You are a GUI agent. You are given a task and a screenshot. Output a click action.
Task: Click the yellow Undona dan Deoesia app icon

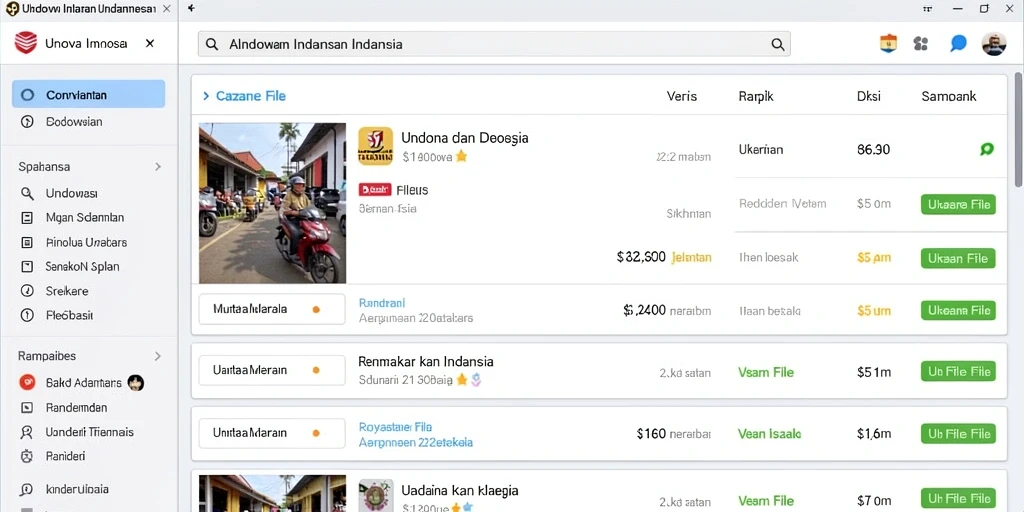(x=376, y=146)
